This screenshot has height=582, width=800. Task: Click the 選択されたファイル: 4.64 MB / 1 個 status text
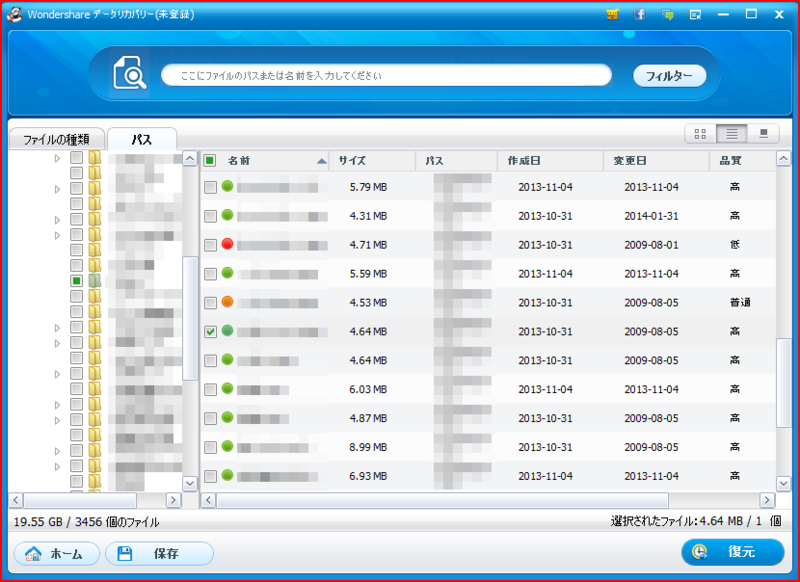pyautogui.click(x=696, y=521)
